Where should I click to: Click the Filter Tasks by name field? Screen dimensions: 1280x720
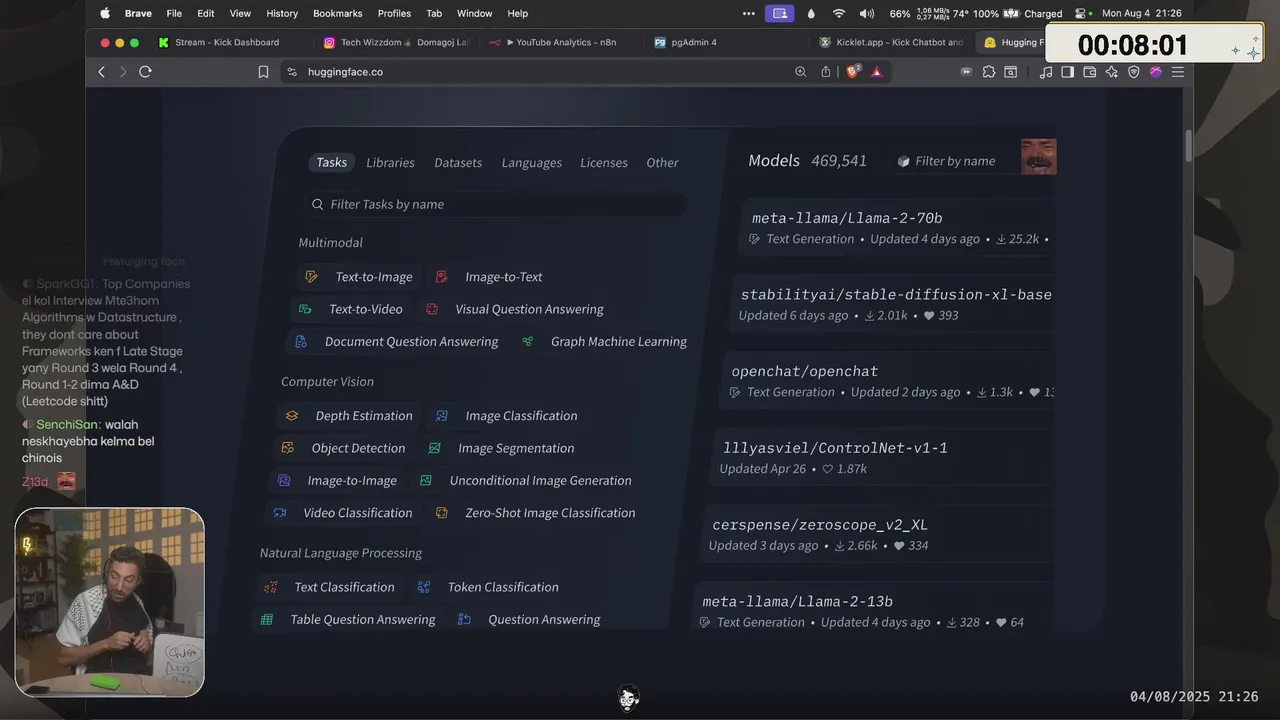(x=495, y=204)
